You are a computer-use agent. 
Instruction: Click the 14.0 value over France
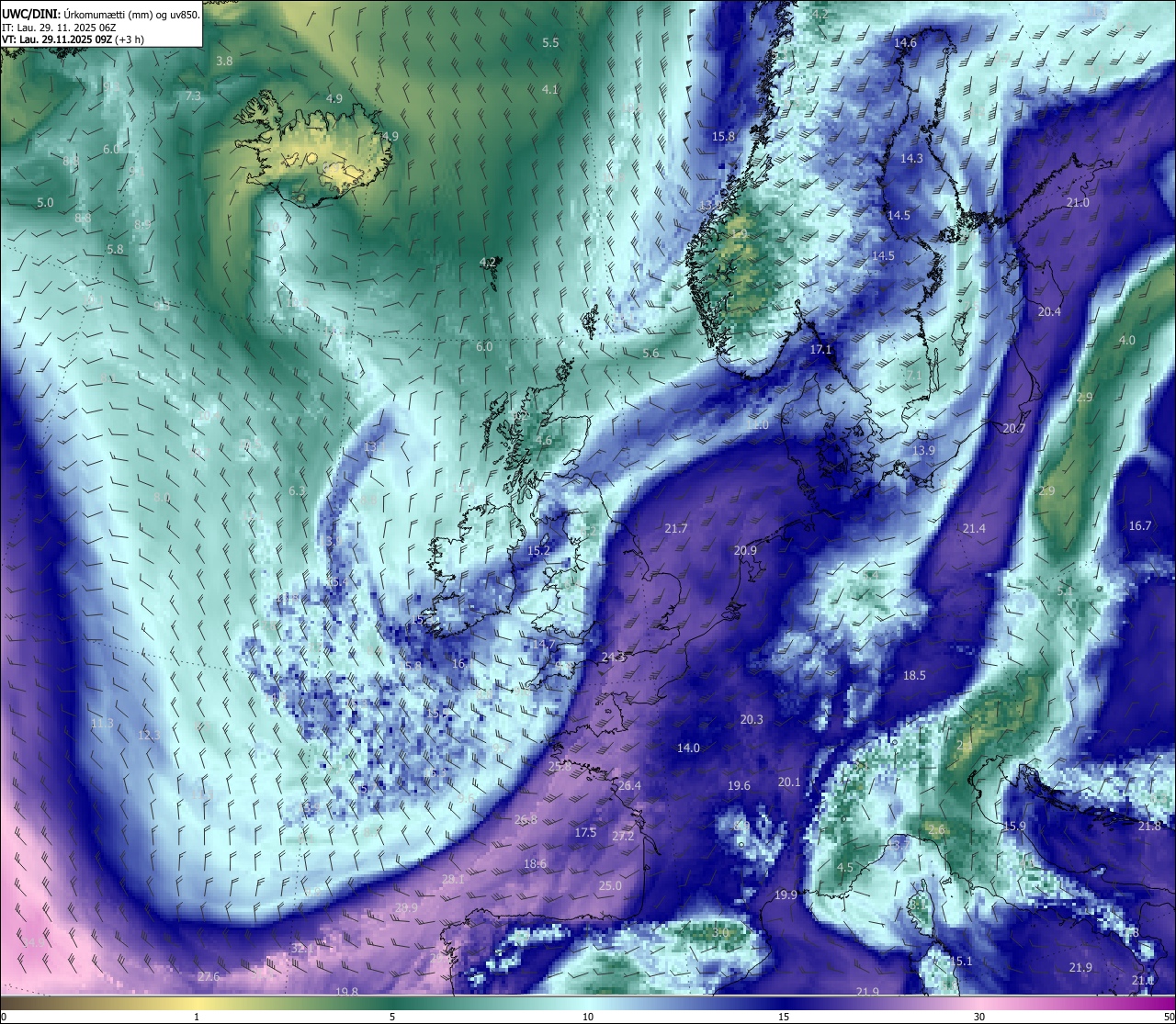pyautogui.click(x=689, y=748)
